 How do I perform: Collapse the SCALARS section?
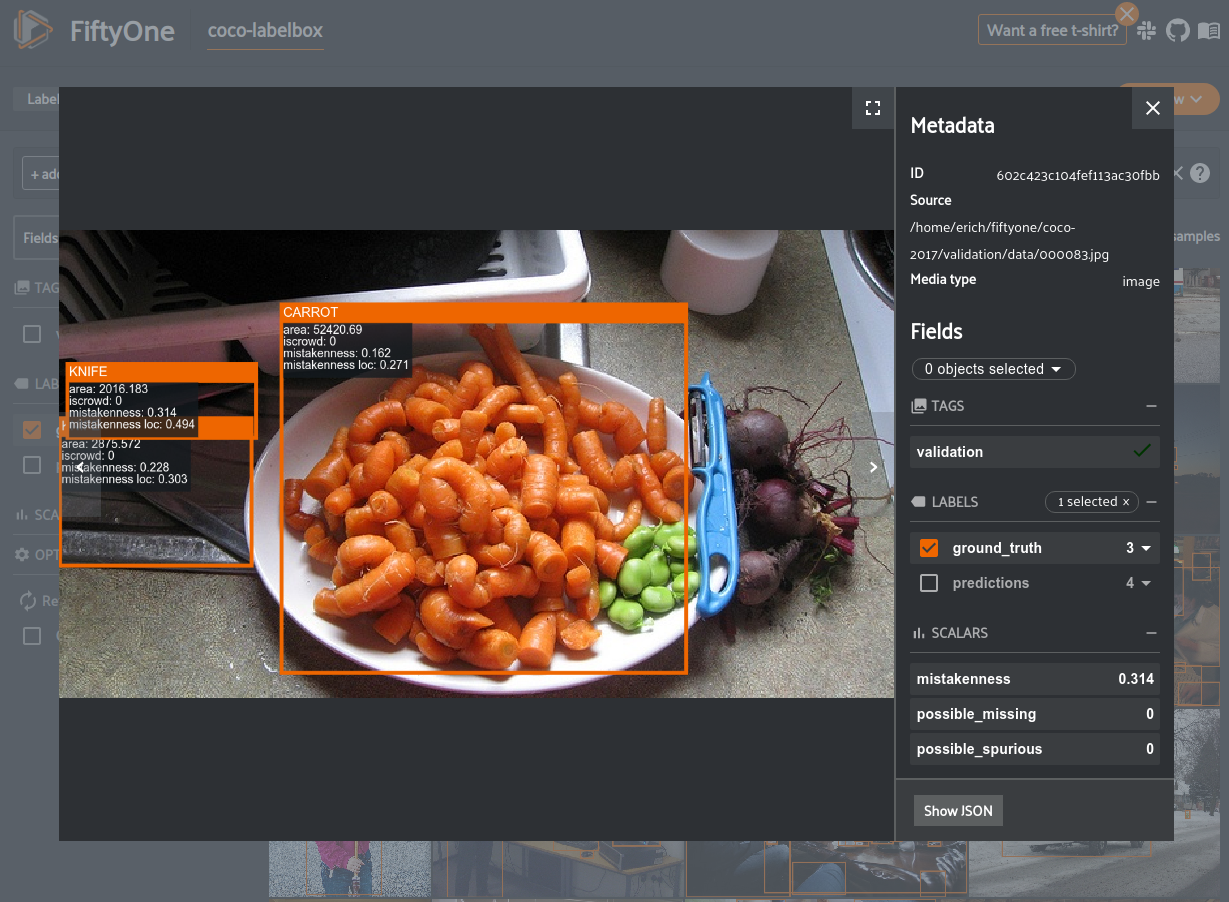(x=1151, y=633)
